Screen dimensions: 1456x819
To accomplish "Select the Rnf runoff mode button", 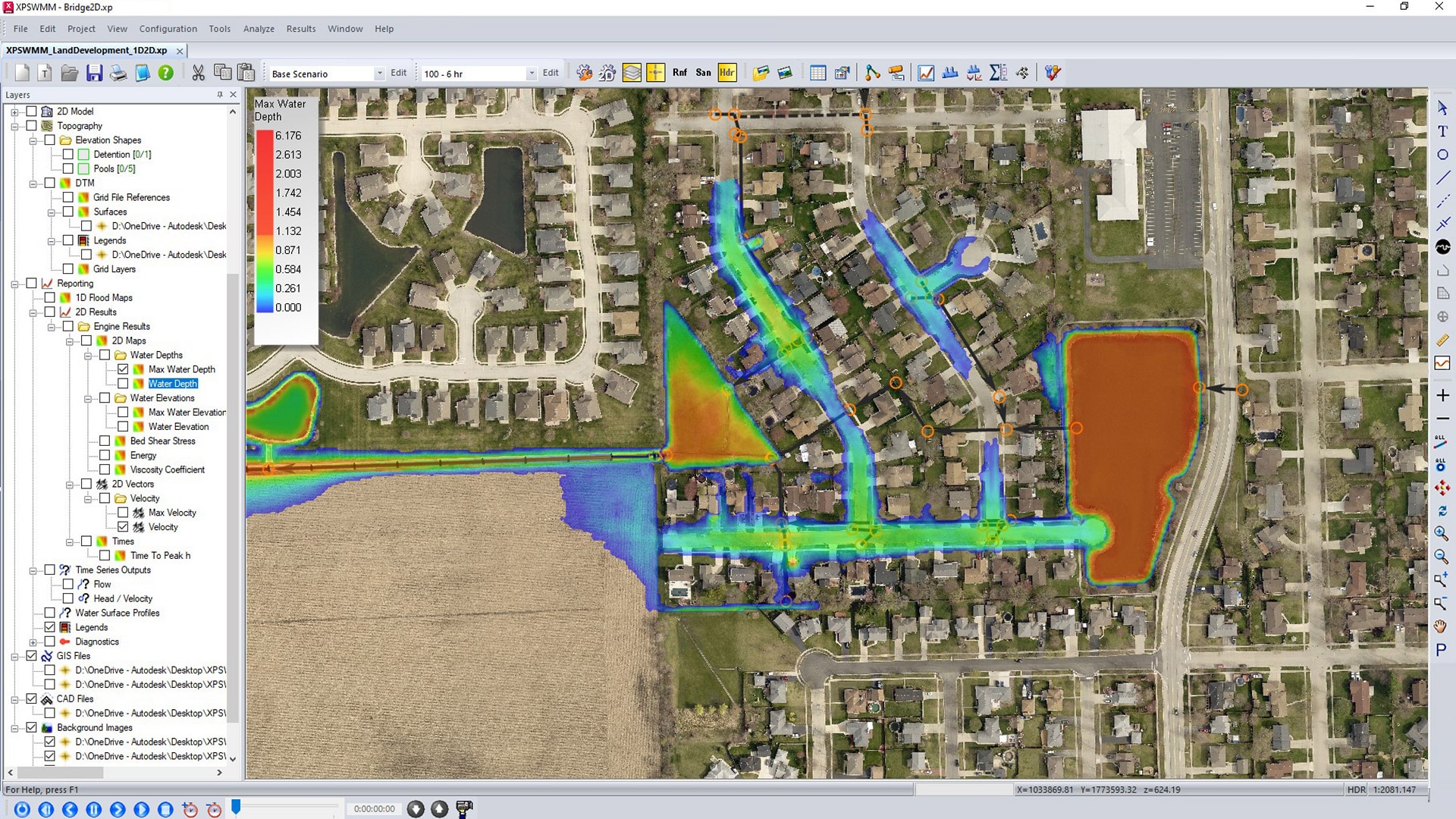I will (679, 73).
